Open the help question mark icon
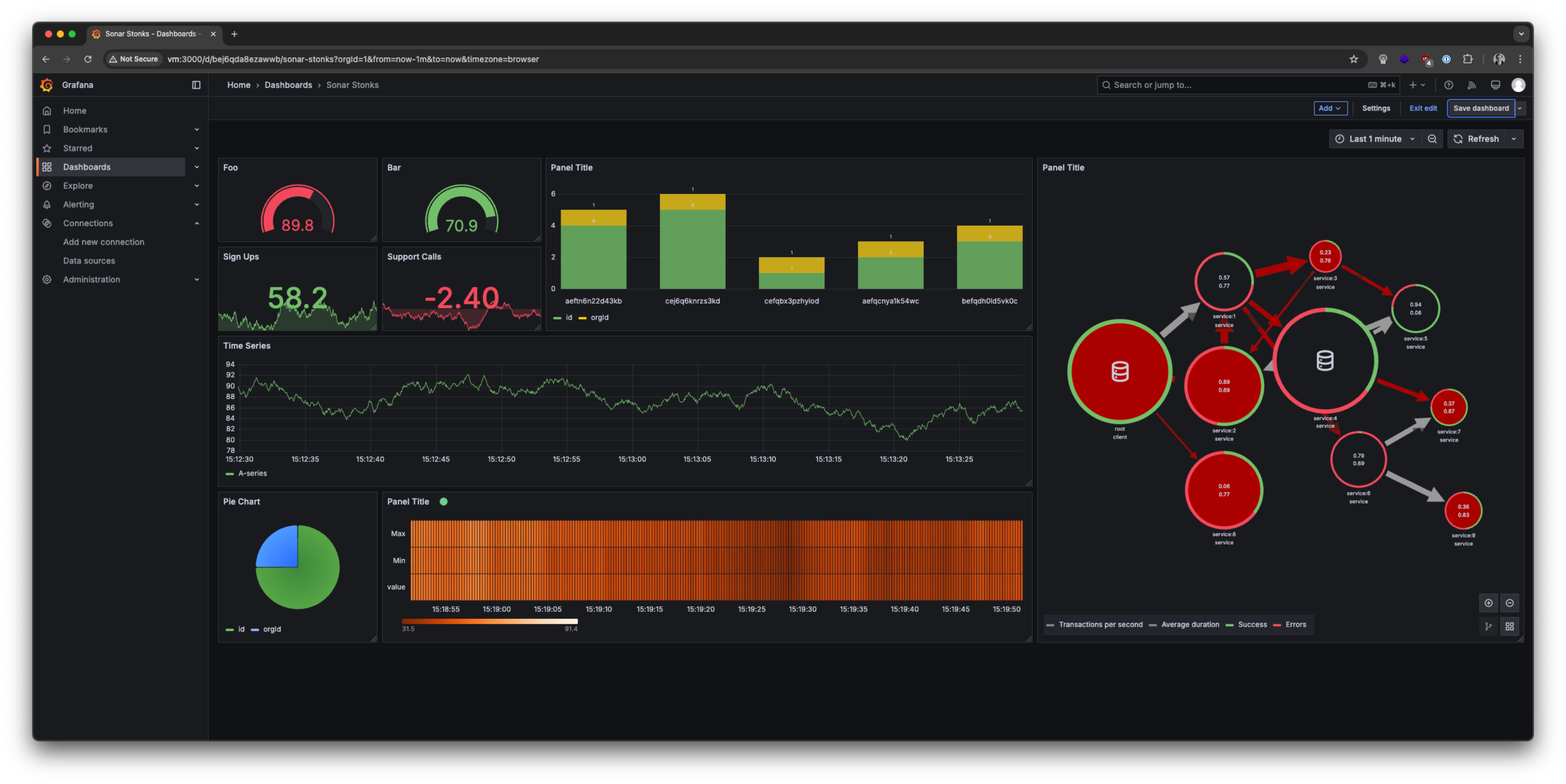1566x784 pixels. tap(1449, 85)
